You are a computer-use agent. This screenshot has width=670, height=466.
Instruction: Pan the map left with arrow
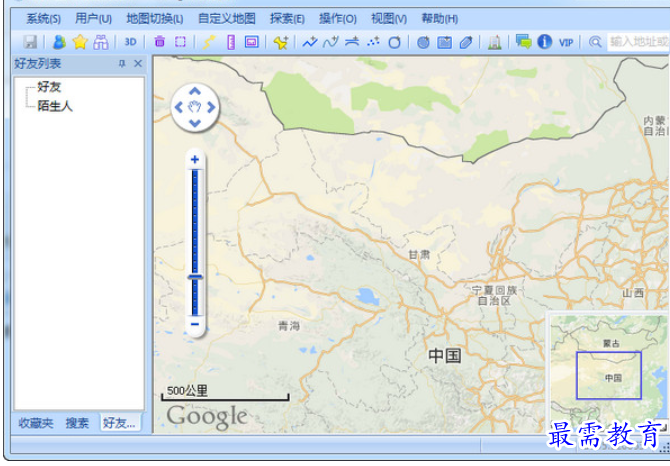click(179, 107)
